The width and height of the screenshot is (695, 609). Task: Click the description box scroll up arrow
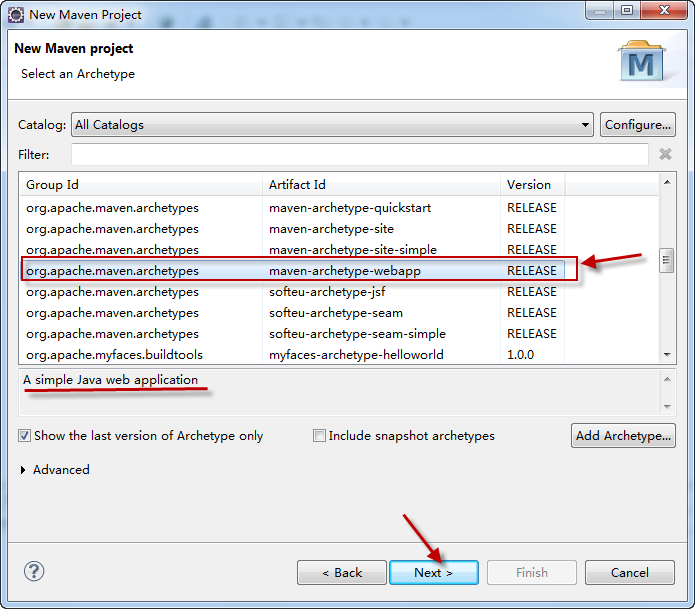(667, 379)
